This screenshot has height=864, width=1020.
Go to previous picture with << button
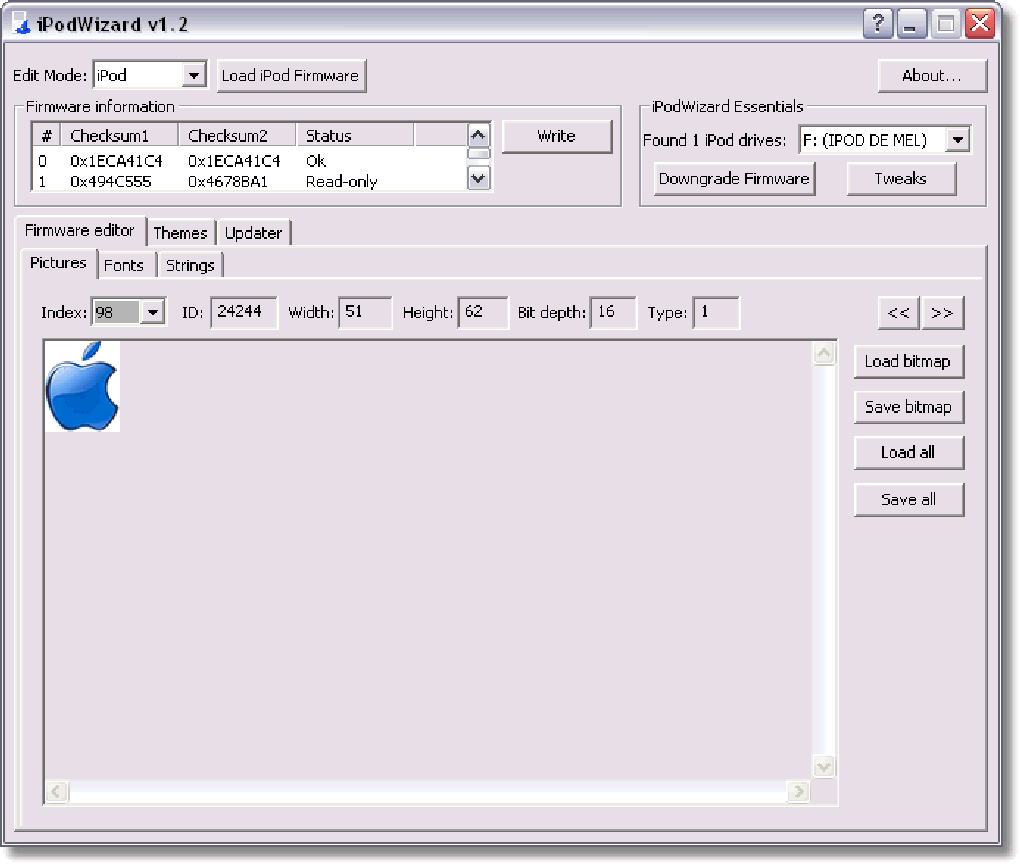point(898,313)
